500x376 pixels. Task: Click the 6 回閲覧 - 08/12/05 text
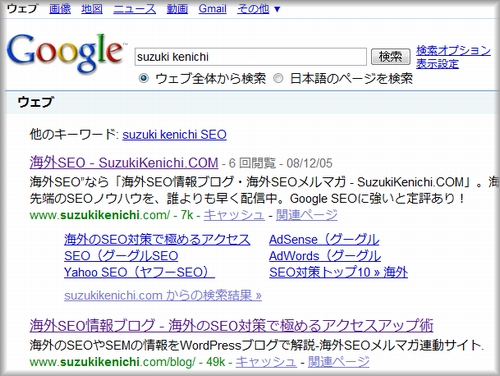pos(280,163)
